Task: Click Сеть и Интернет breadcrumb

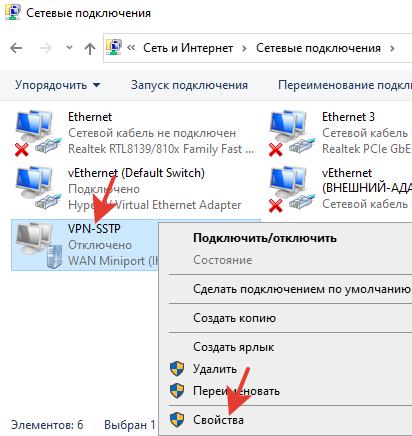Action: (188, 48)
